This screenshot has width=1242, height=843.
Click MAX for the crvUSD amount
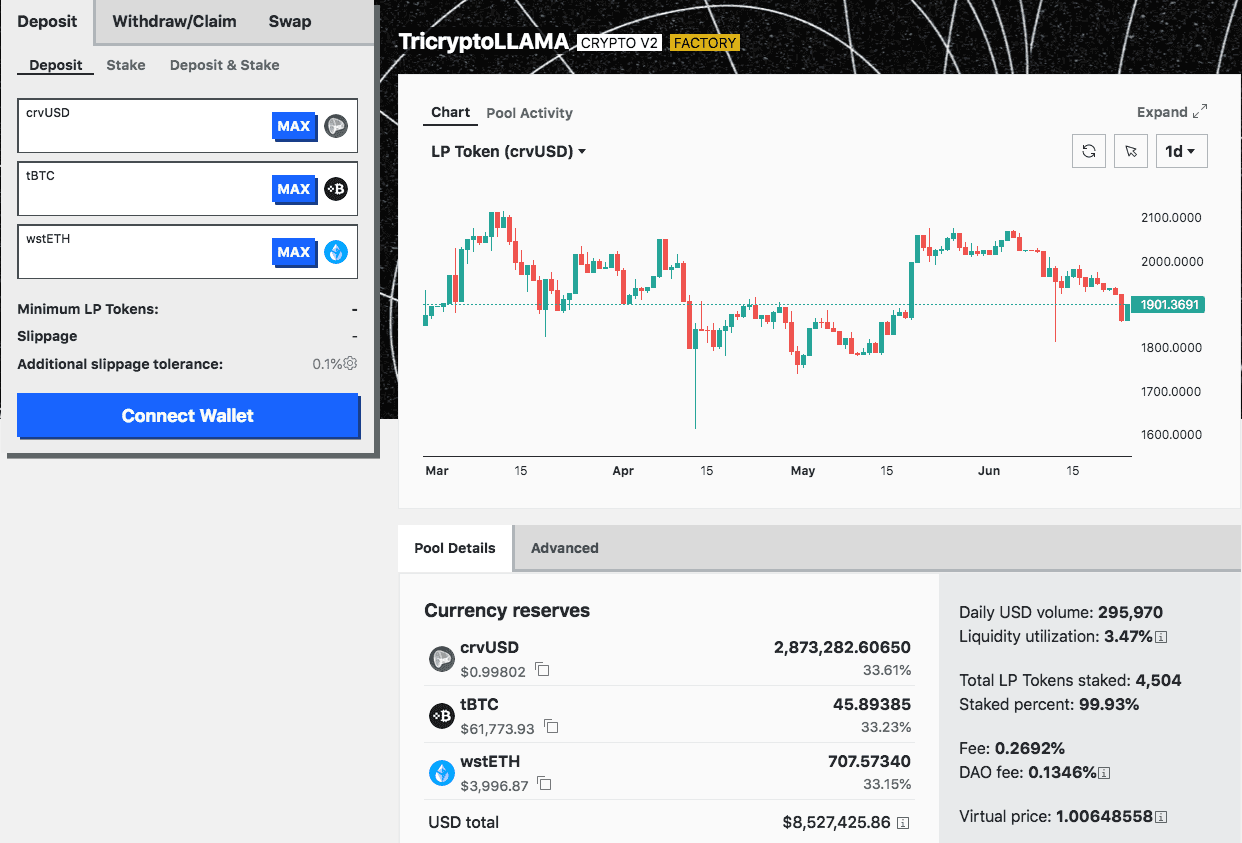pos(294,126)
